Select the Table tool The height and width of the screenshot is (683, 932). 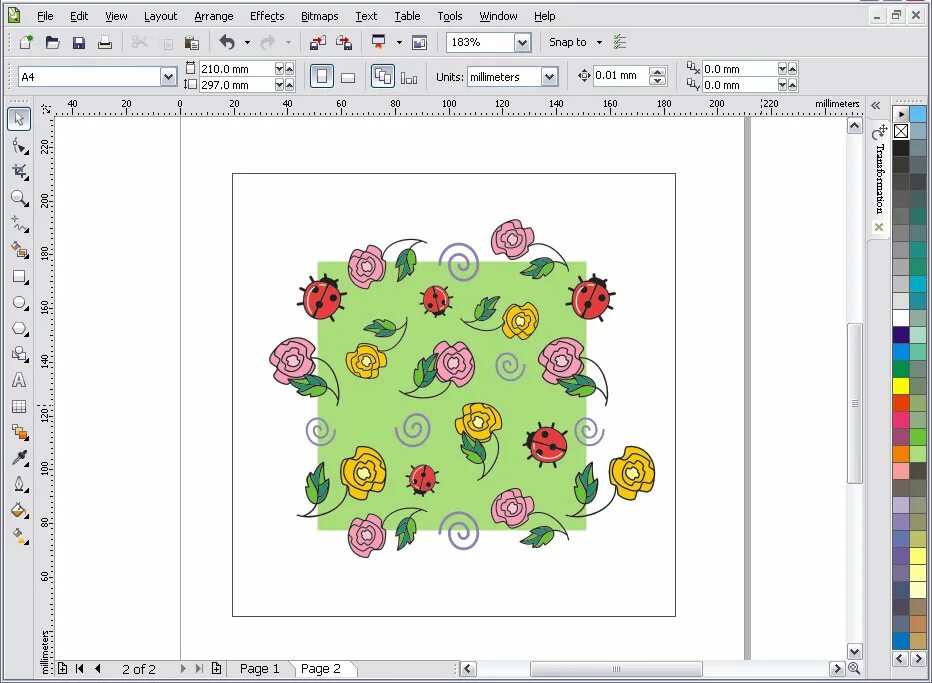click(19, 407)
